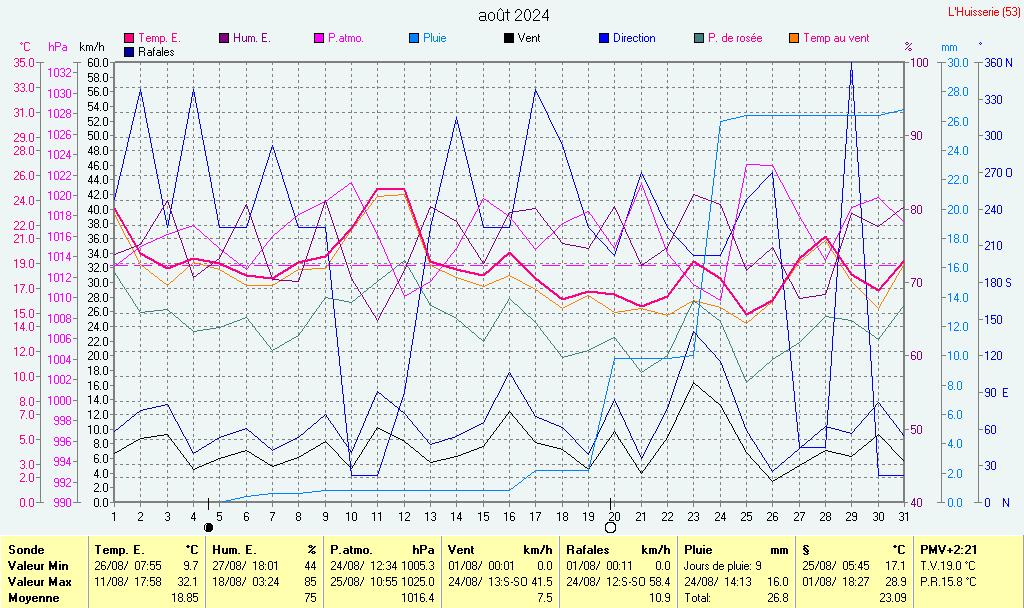Image resolution: width=1024 pixels, height=608 pixels.
Task: Click the maximum temperature value '32.1'
Action: pyautogui.click(x=187, y=582)
